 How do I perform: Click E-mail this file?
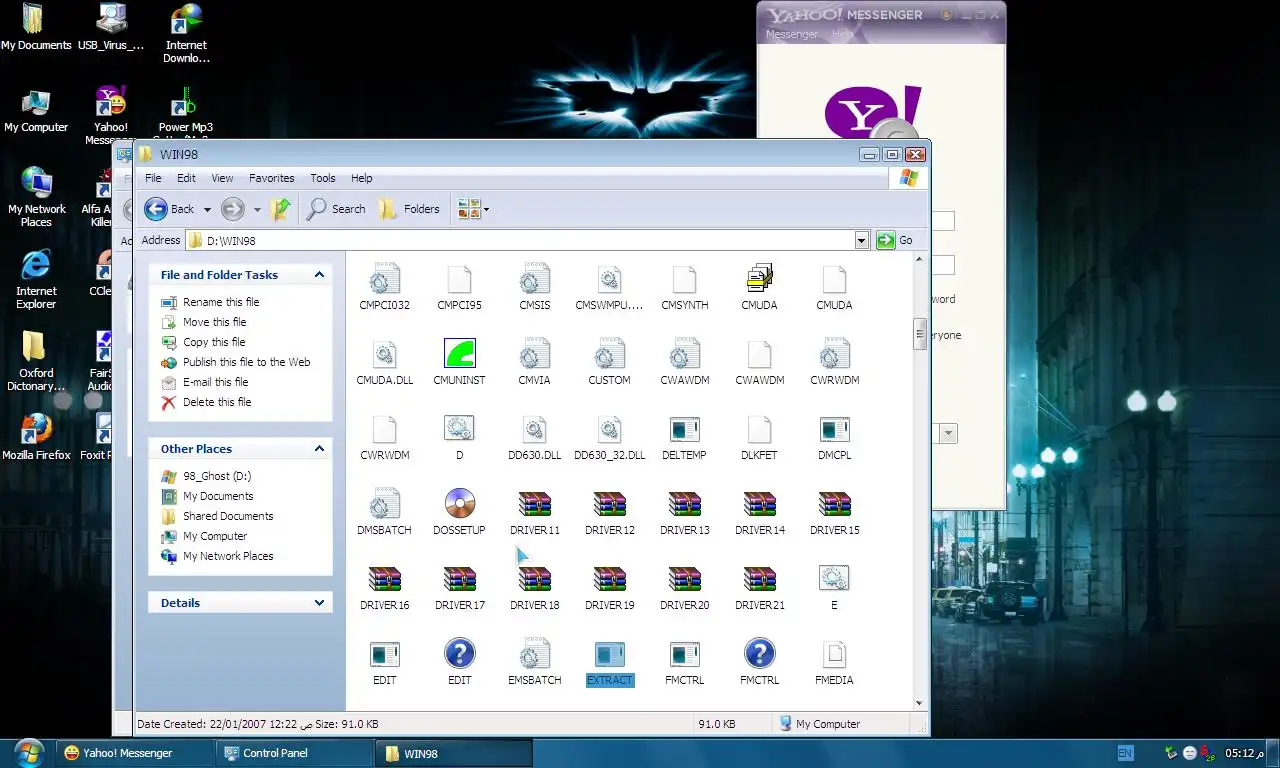click(216, 382)
